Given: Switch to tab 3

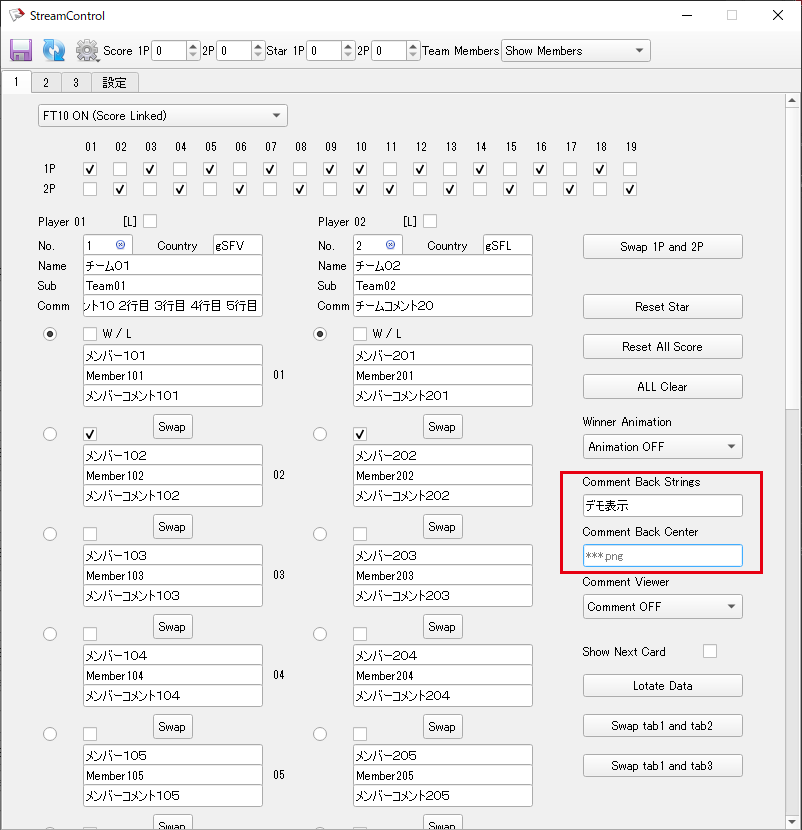Looking at the screenshot, I should 76,83.
